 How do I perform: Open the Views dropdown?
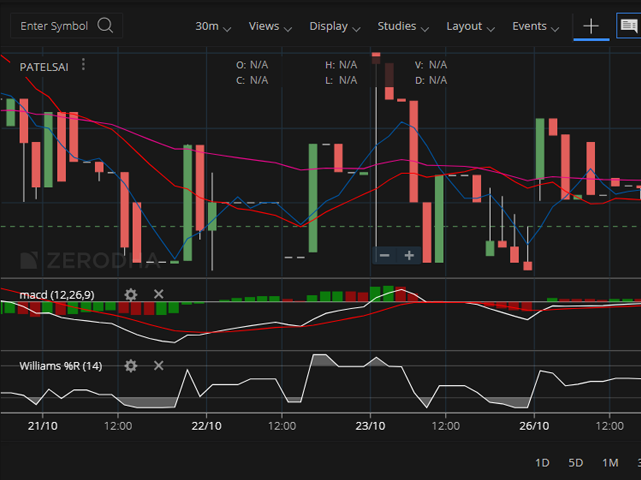[x=270, y=26]
